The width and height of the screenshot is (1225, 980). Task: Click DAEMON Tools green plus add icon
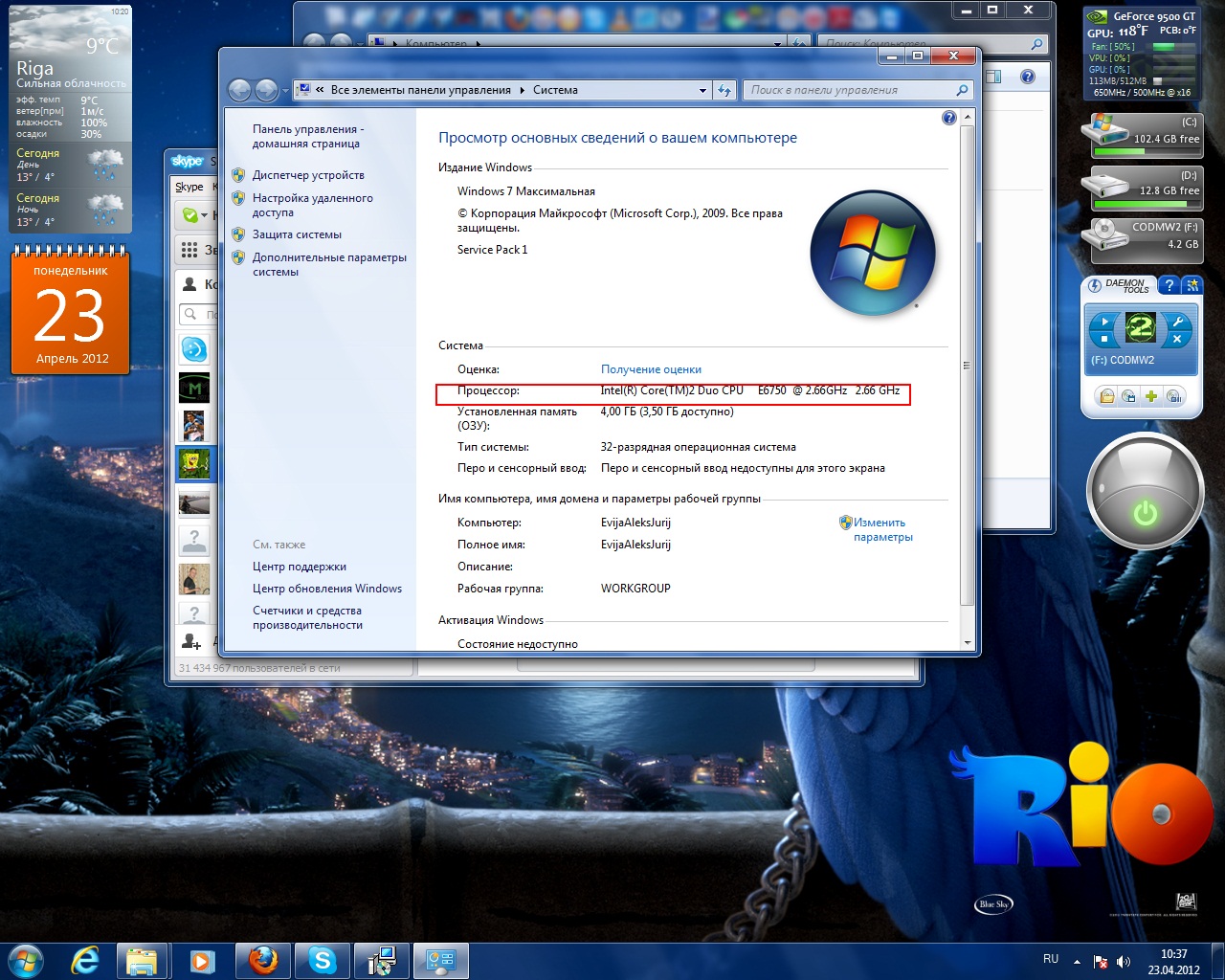pyautogui.click(x=1151, y=396)
